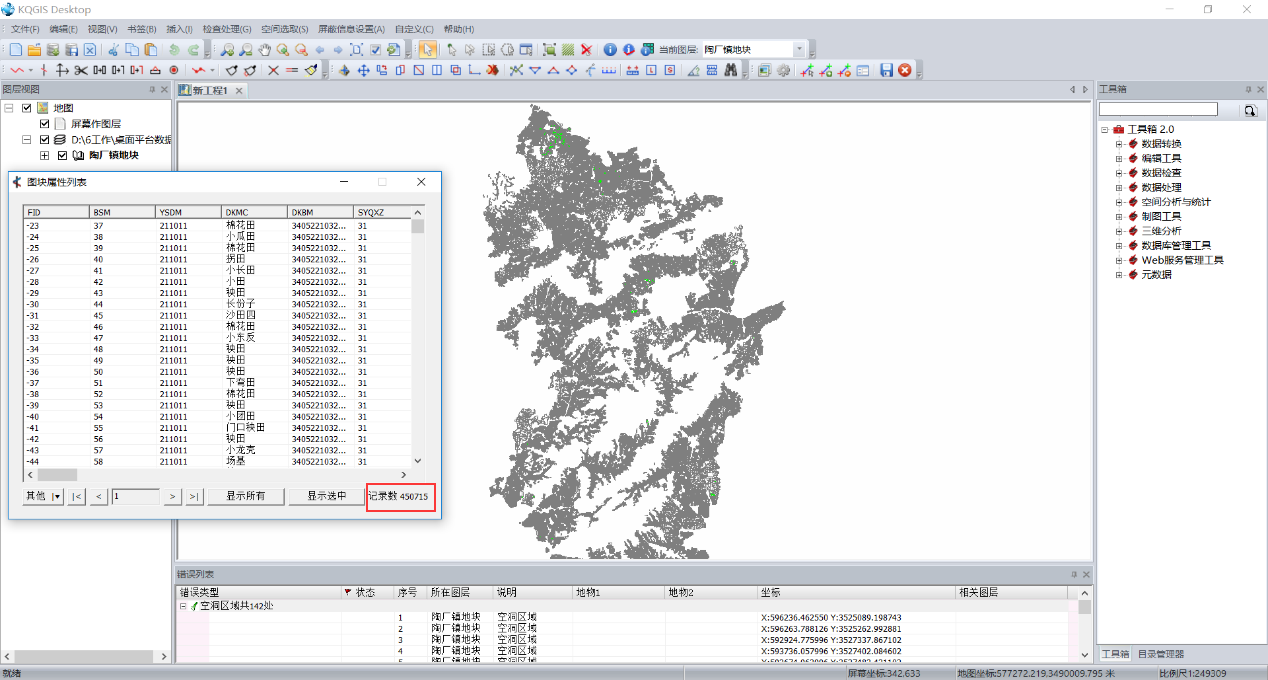
Task: Click the blue feature info icon
Action: tap(611, 49)
